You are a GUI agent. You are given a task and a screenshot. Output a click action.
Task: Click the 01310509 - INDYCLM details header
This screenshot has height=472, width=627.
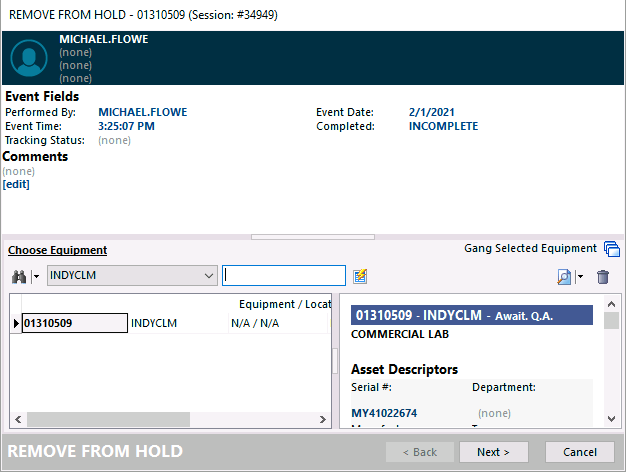click(472, 315)
